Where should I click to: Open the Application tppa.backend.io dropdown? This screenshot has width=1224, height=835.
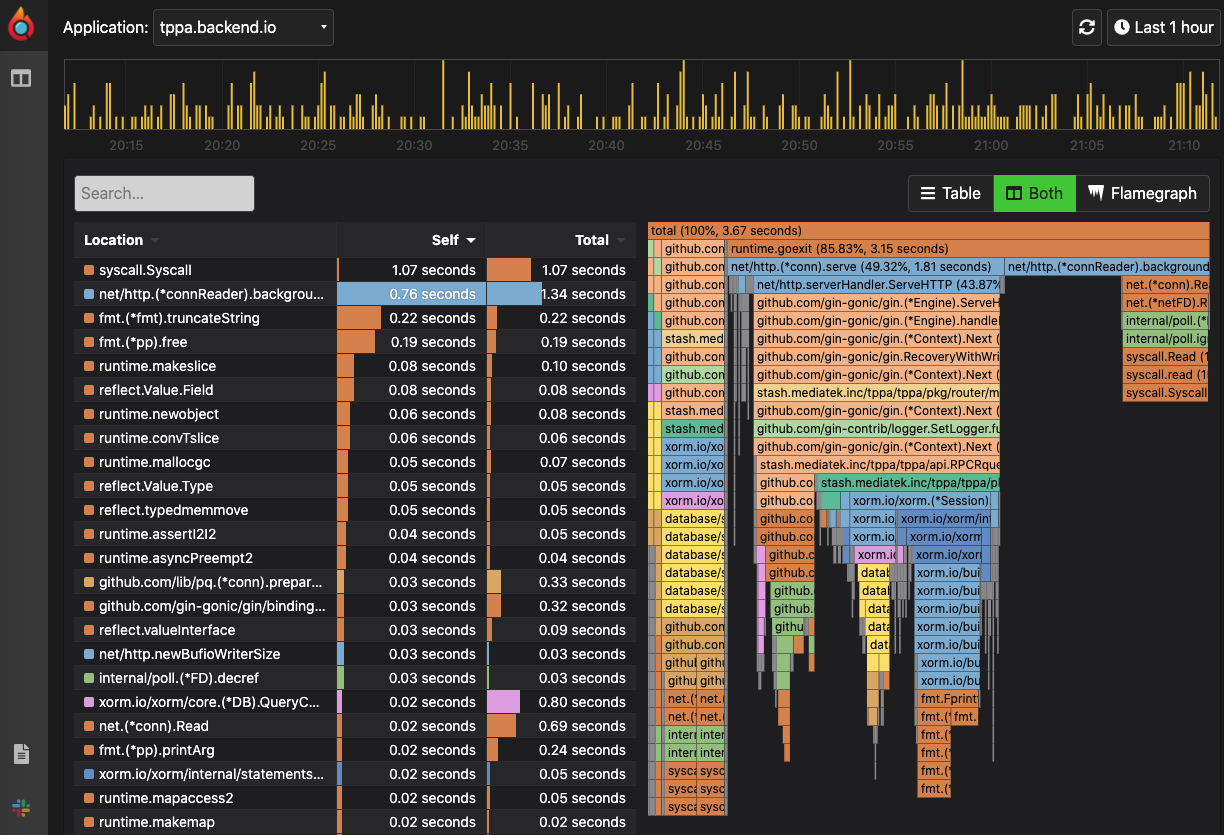pyautogui.click(x=243, y=27)
